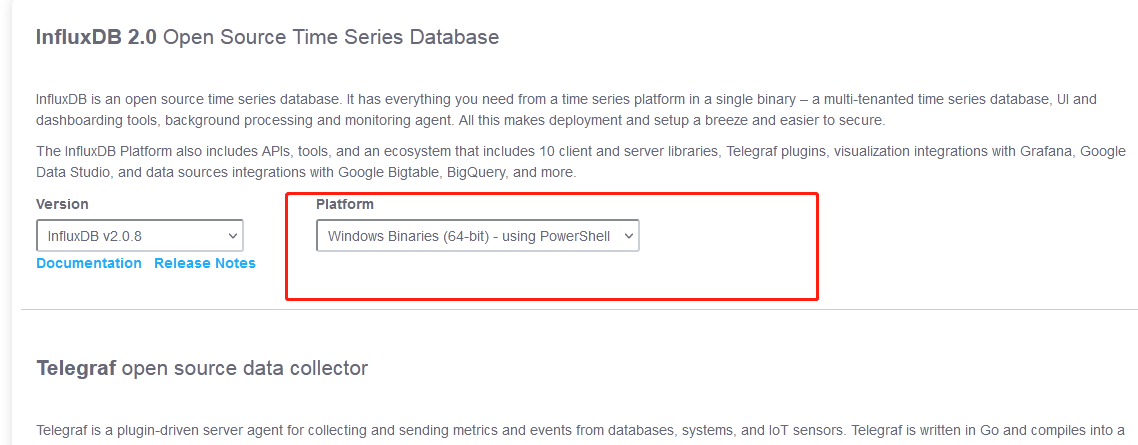Open the Release Notes link

pyautogui.click(x=205, y=263)
